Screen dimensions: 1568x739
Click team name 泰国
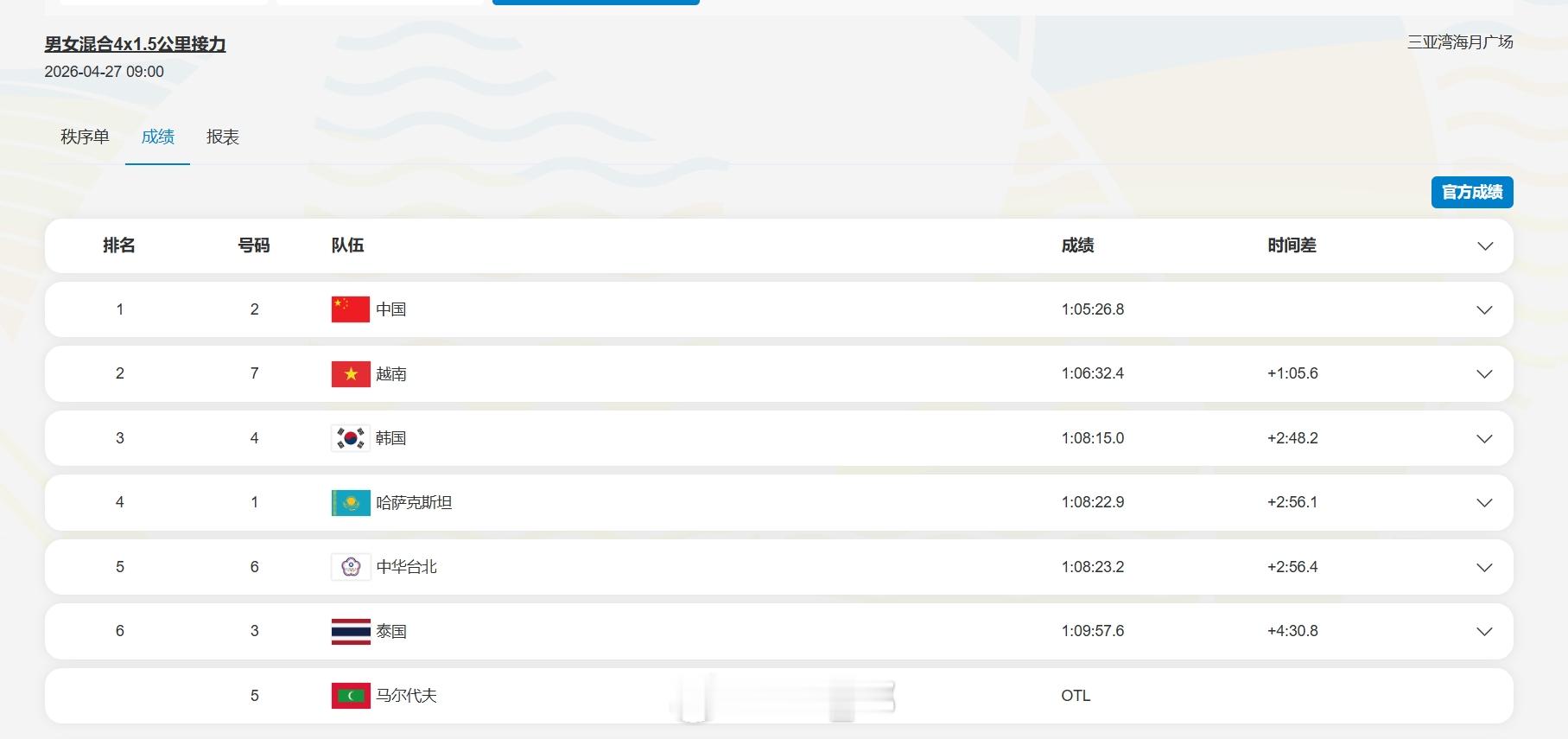[x=391, y=632]
